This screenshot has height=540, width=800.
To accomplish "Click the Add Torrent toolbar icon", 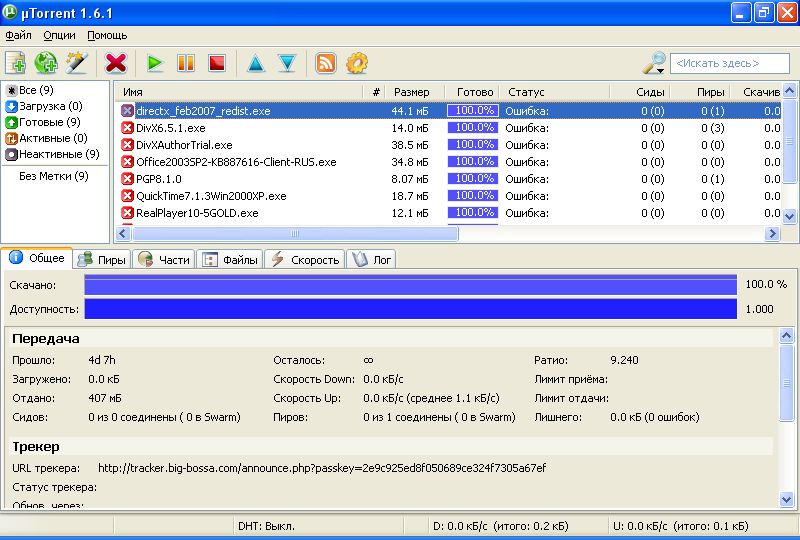I will [x=15, y=63].
